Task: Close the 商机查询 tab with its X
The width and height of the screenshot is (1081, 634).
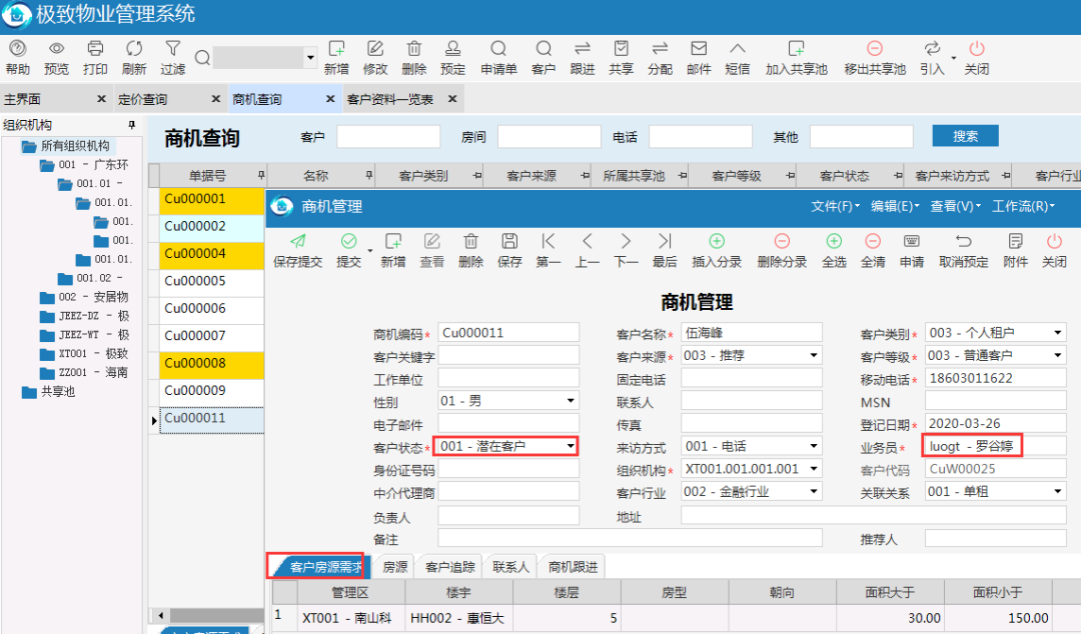Action: pos(330,99)
